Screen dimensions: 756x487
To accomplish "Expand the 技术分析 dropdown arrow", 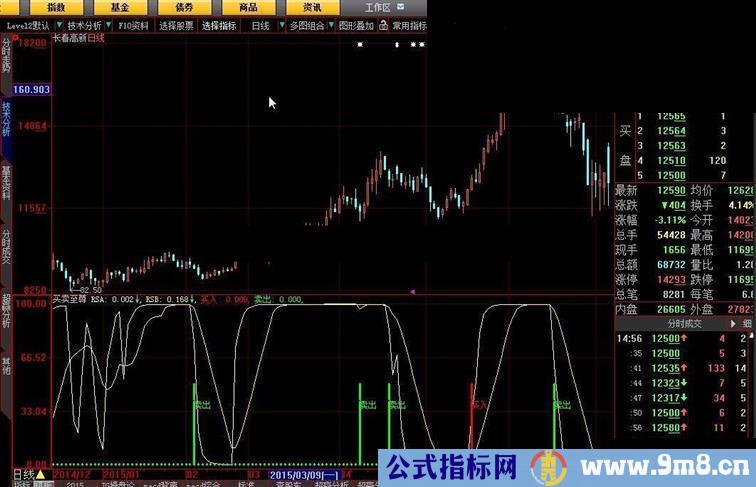I will coord(108,26).
